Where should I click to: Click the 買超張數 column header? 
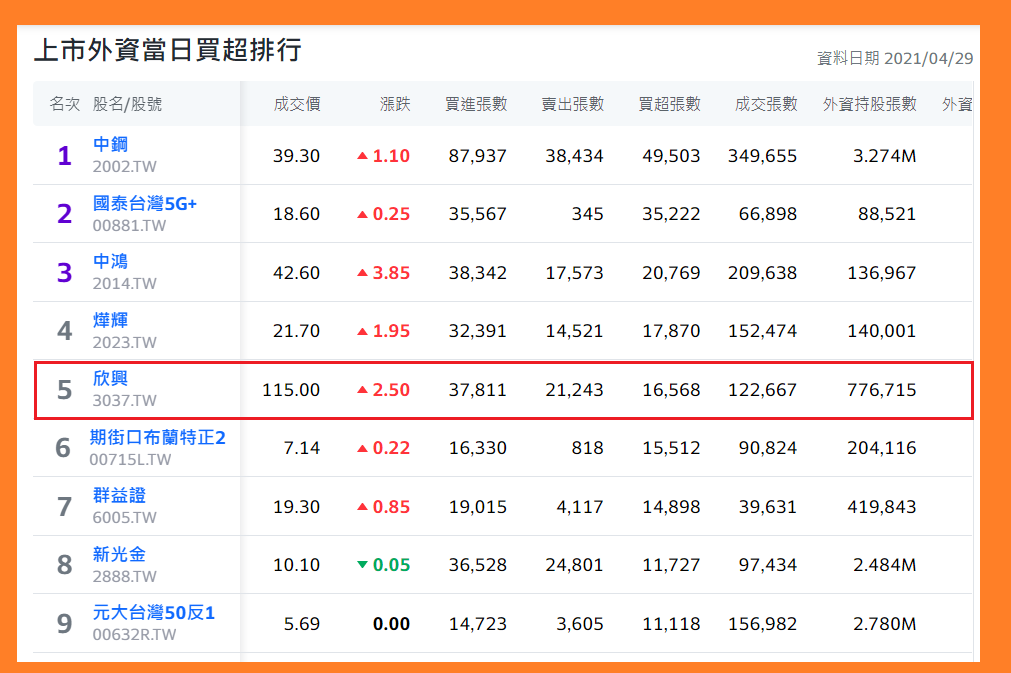pyautogui.click(x=669, y=104)
